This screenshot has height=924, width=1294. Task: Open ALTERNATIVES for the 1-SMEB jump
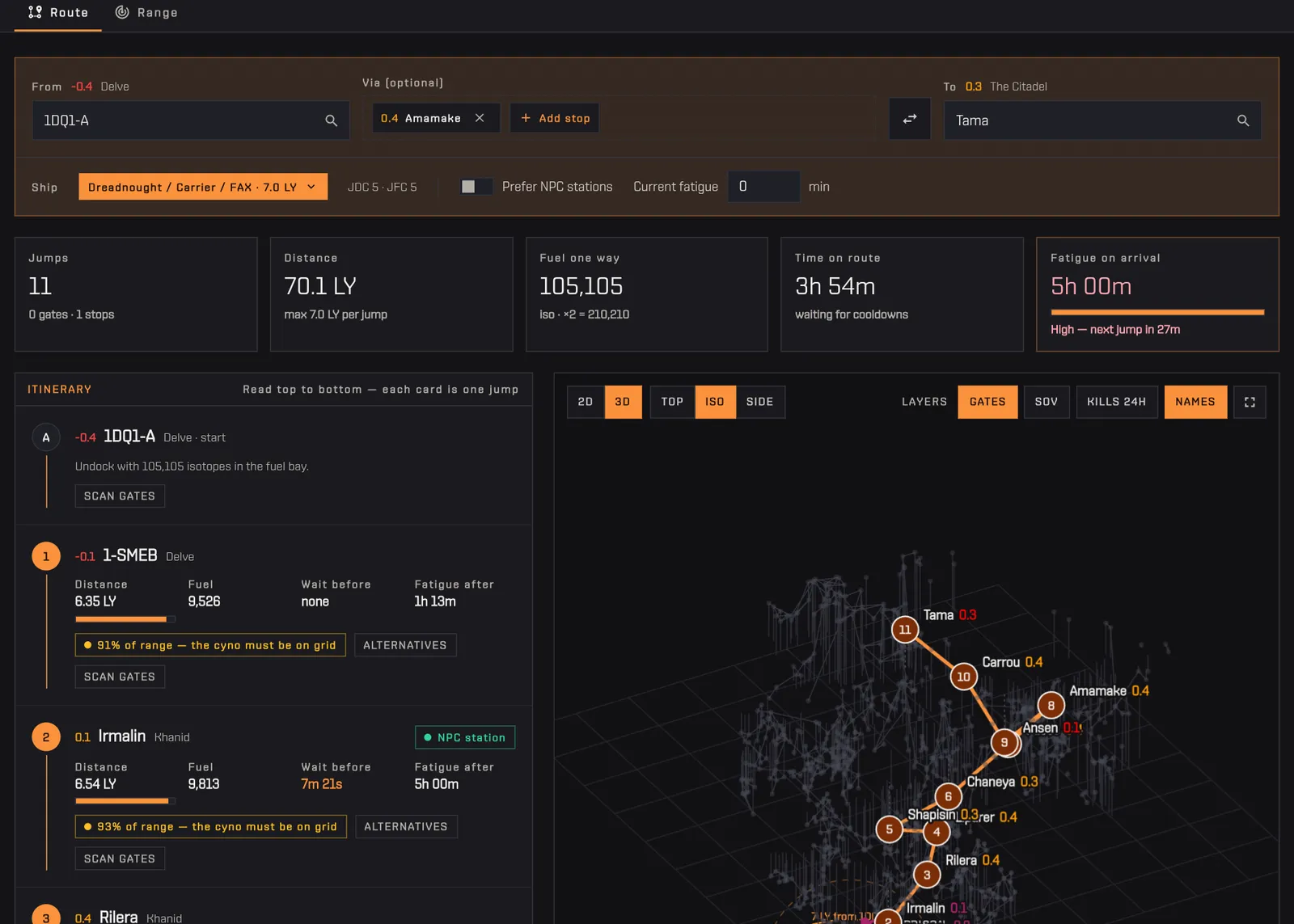point(405,645)
